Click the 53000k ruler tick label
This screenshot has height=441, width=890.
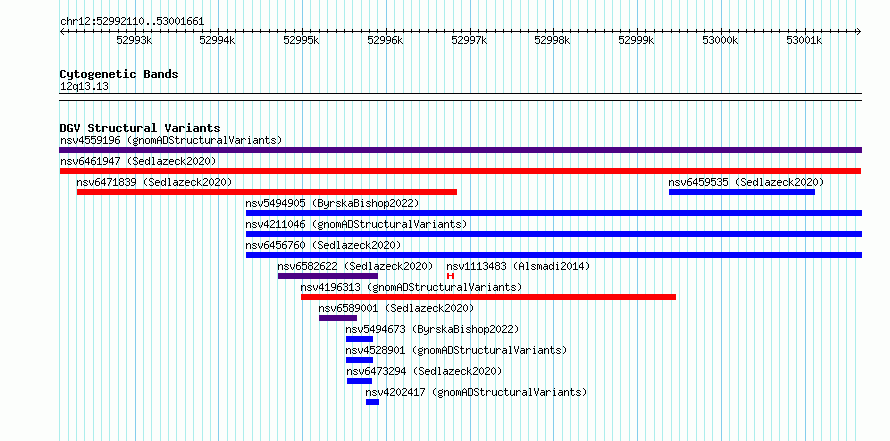pos(720,40)
